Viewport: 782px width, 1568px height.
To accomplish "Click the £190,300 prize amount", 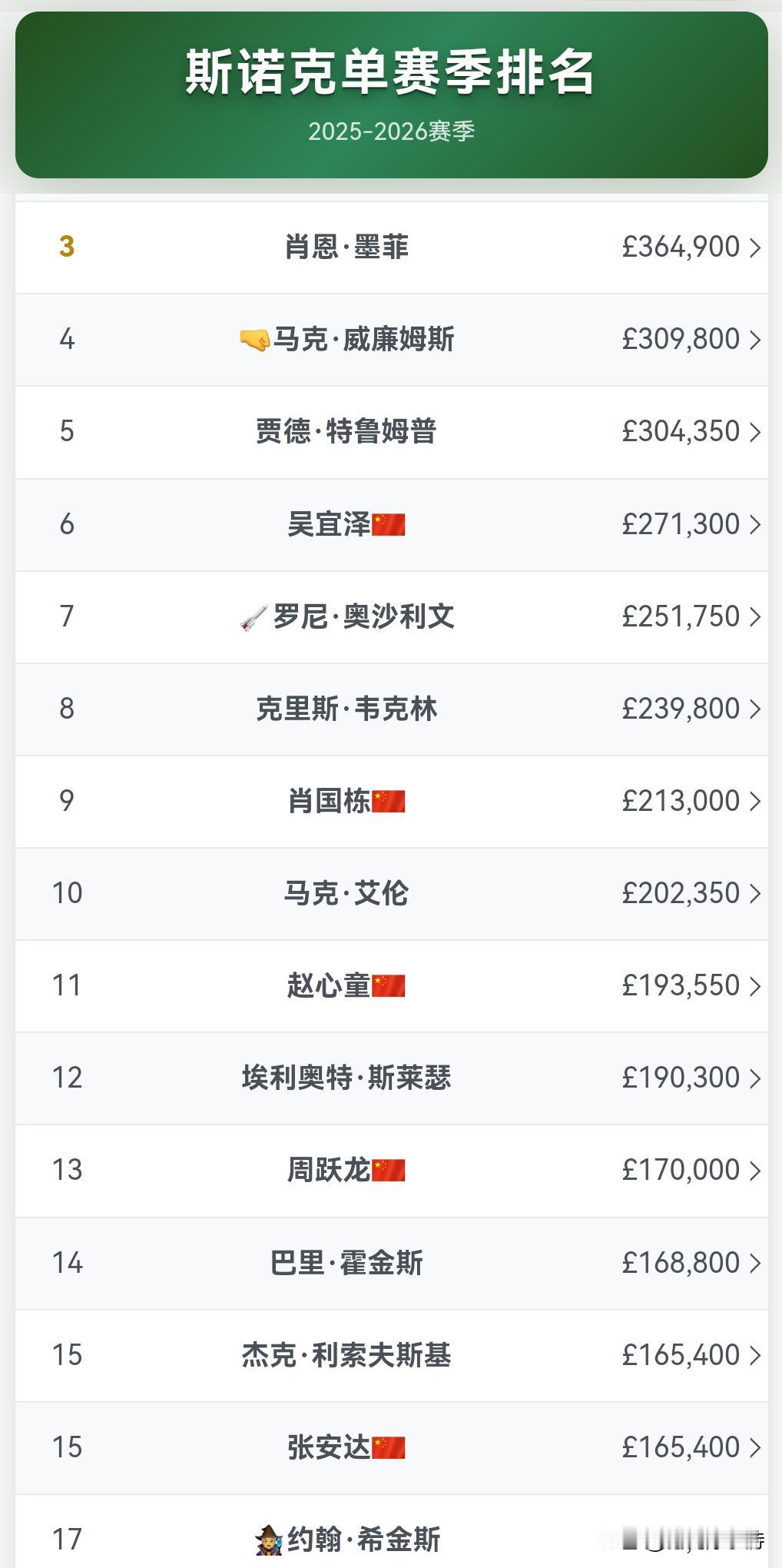I will click(681, 1078).
